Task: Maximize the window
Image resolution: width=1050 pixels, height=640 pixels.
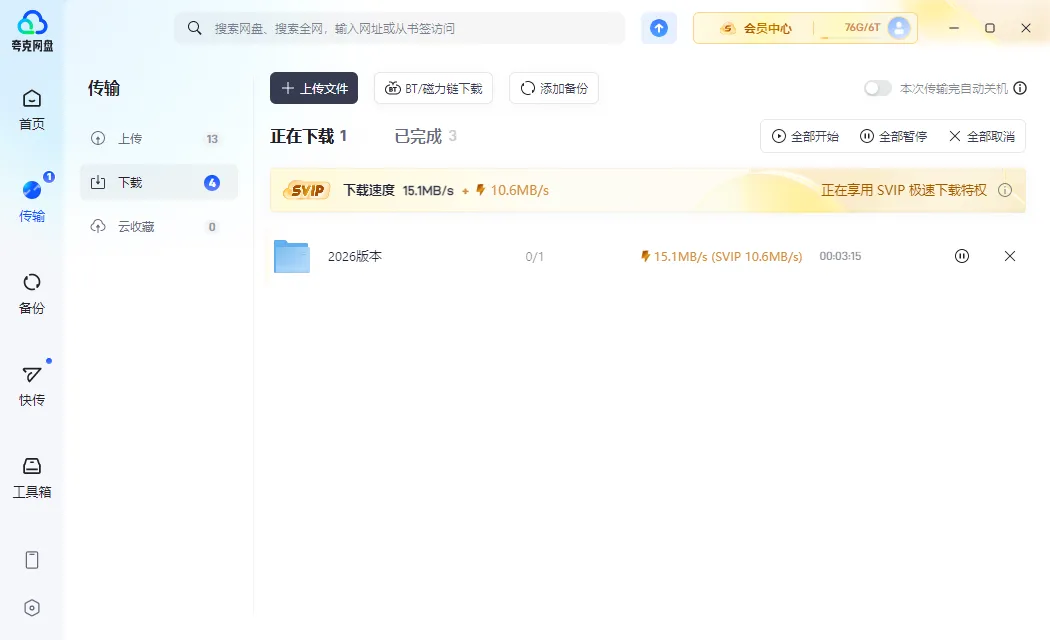Action: [x=990, y=28]
